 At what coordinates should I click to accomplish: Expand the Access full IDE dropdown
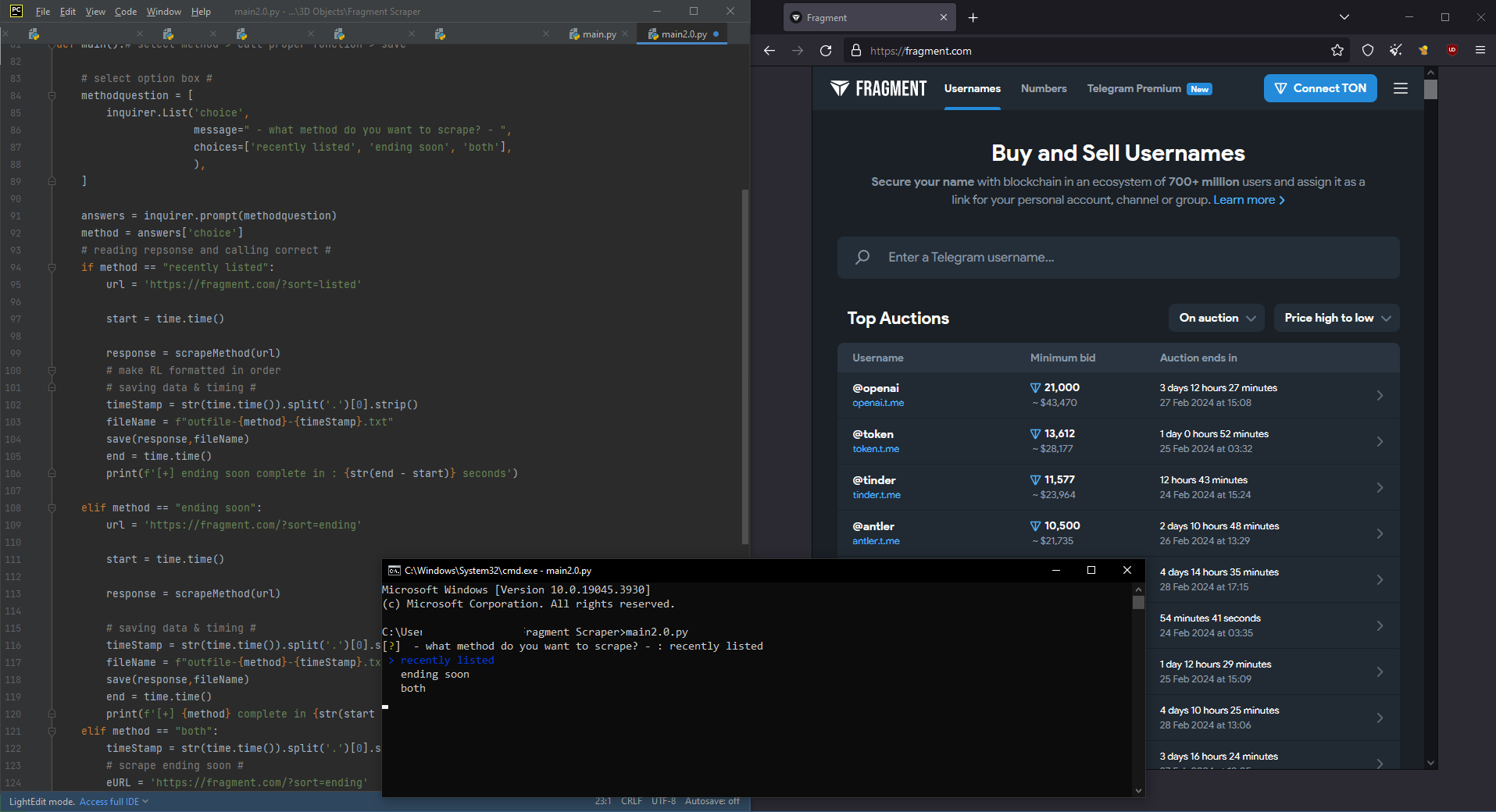coord(114,801)
